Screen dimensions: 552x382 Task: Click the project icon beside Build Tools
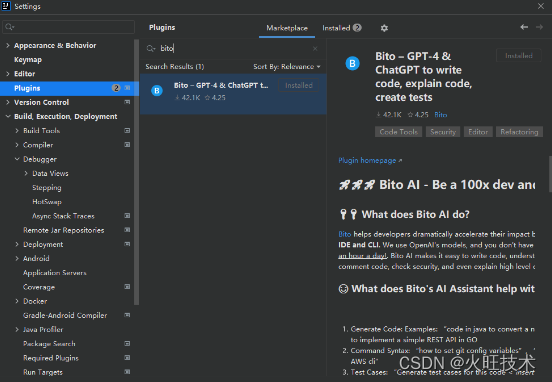[127, 131]
